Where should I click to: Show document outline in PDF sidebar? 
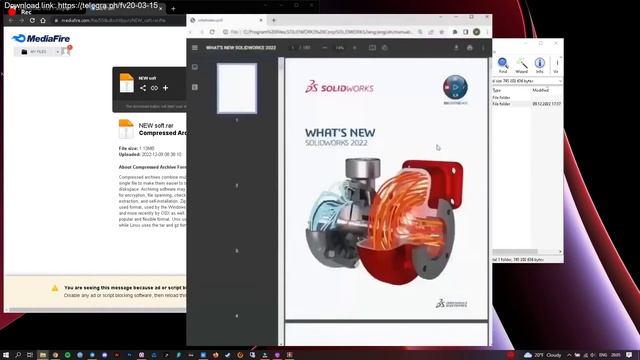tap(195, 87)
